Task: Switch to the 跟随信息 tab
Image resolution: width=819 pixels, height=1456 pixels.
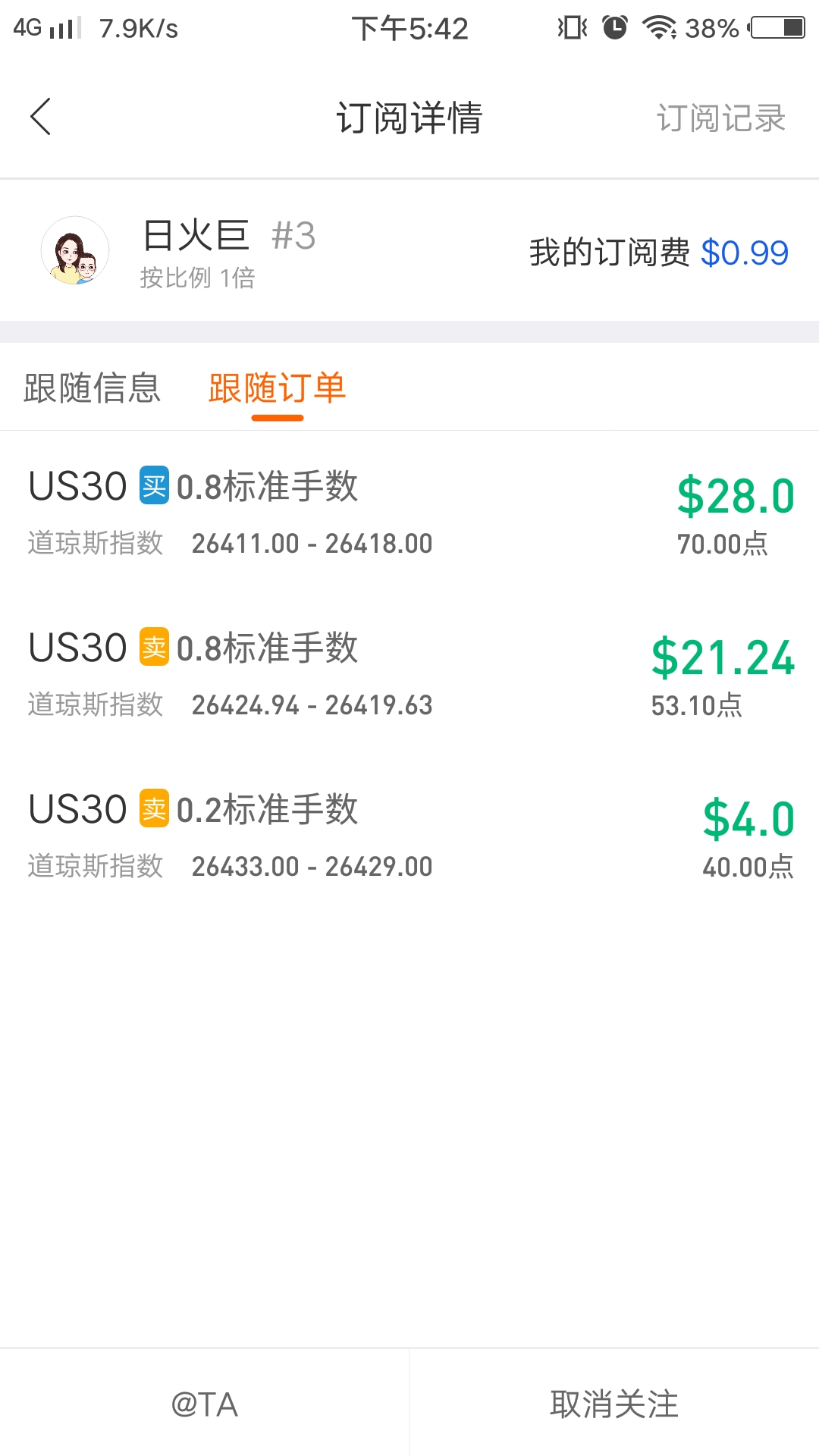Action: (93, 388)
